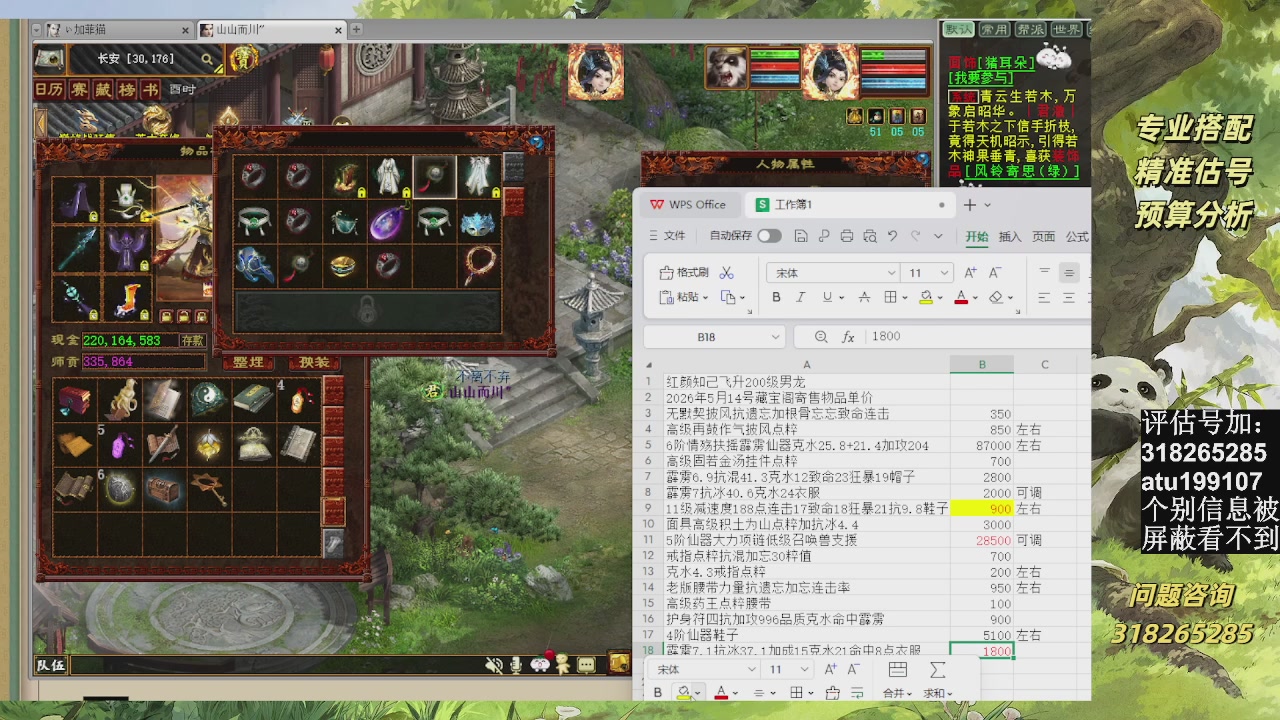Cut selection with the scissors icon
The height and width of the screenshot is (720, 1280).
coord(727,272)
